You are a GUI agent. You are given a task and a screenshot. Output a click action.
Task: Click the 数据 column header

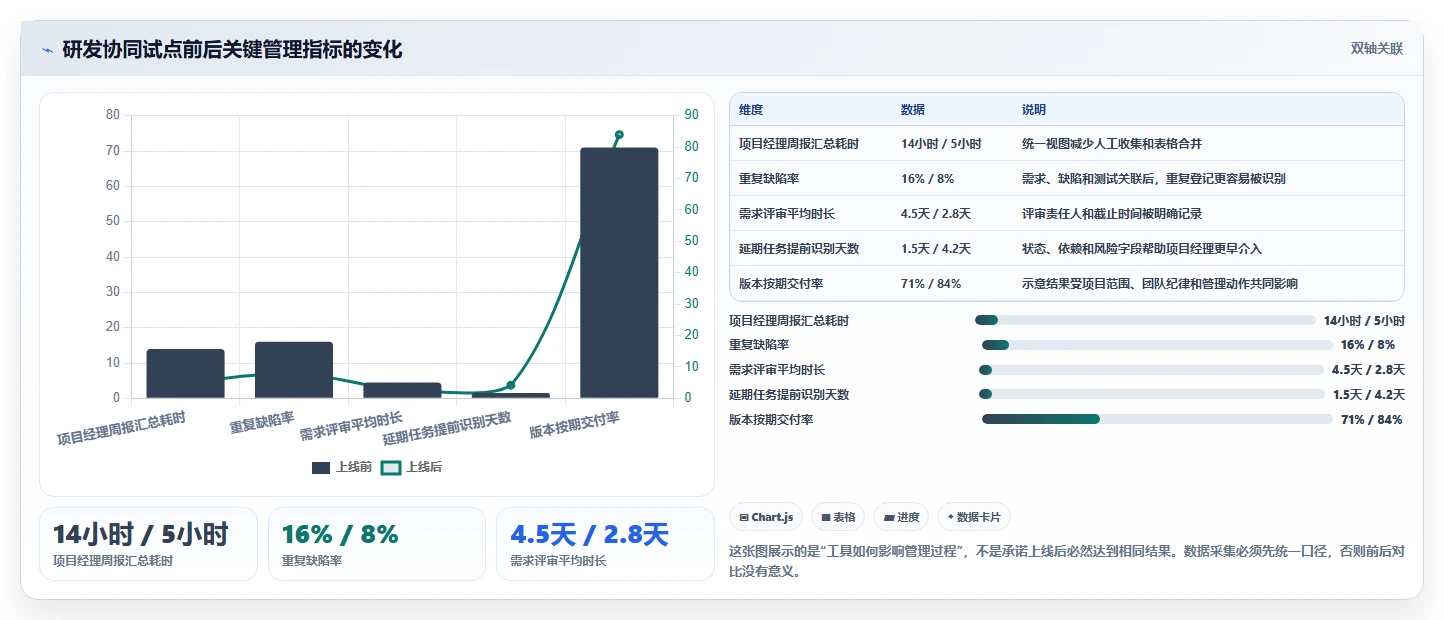point(913,110)
